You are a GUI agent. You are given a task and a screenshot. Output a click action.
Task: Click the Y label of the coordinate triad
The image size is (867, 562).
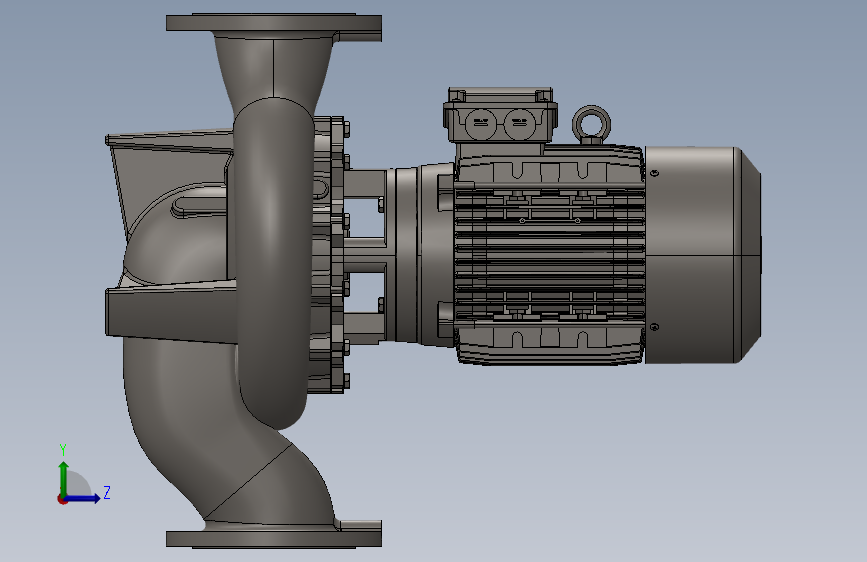tap(63, 450)
